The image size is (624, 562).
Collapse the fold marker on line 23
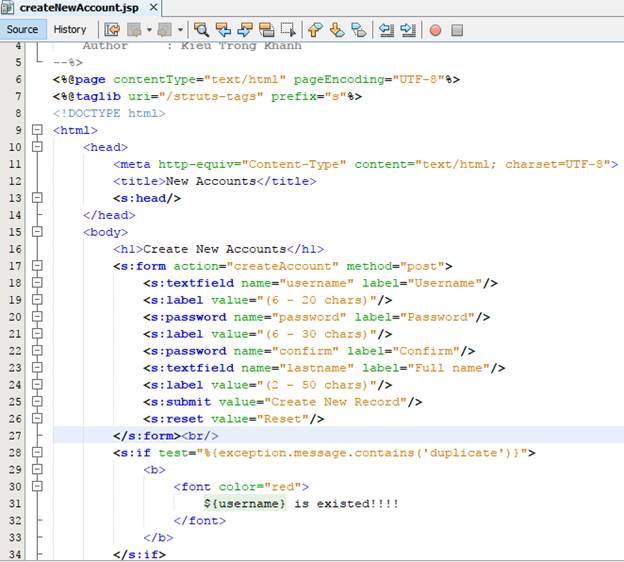pyautogui.click(x=37, y=367)
